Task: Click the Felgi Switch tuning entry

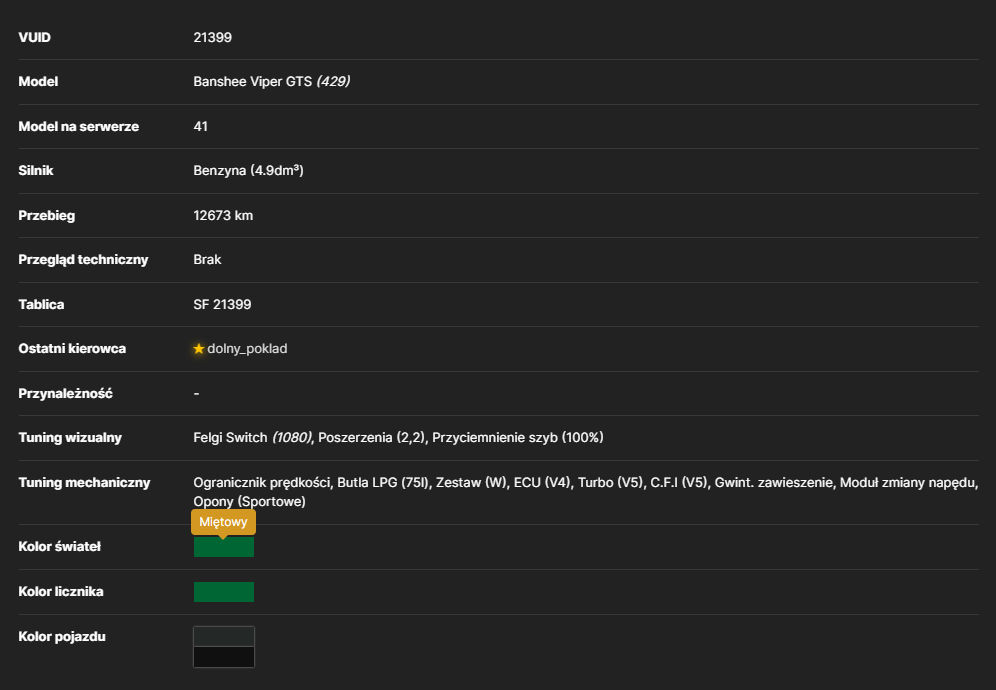Action: (252, 438)
